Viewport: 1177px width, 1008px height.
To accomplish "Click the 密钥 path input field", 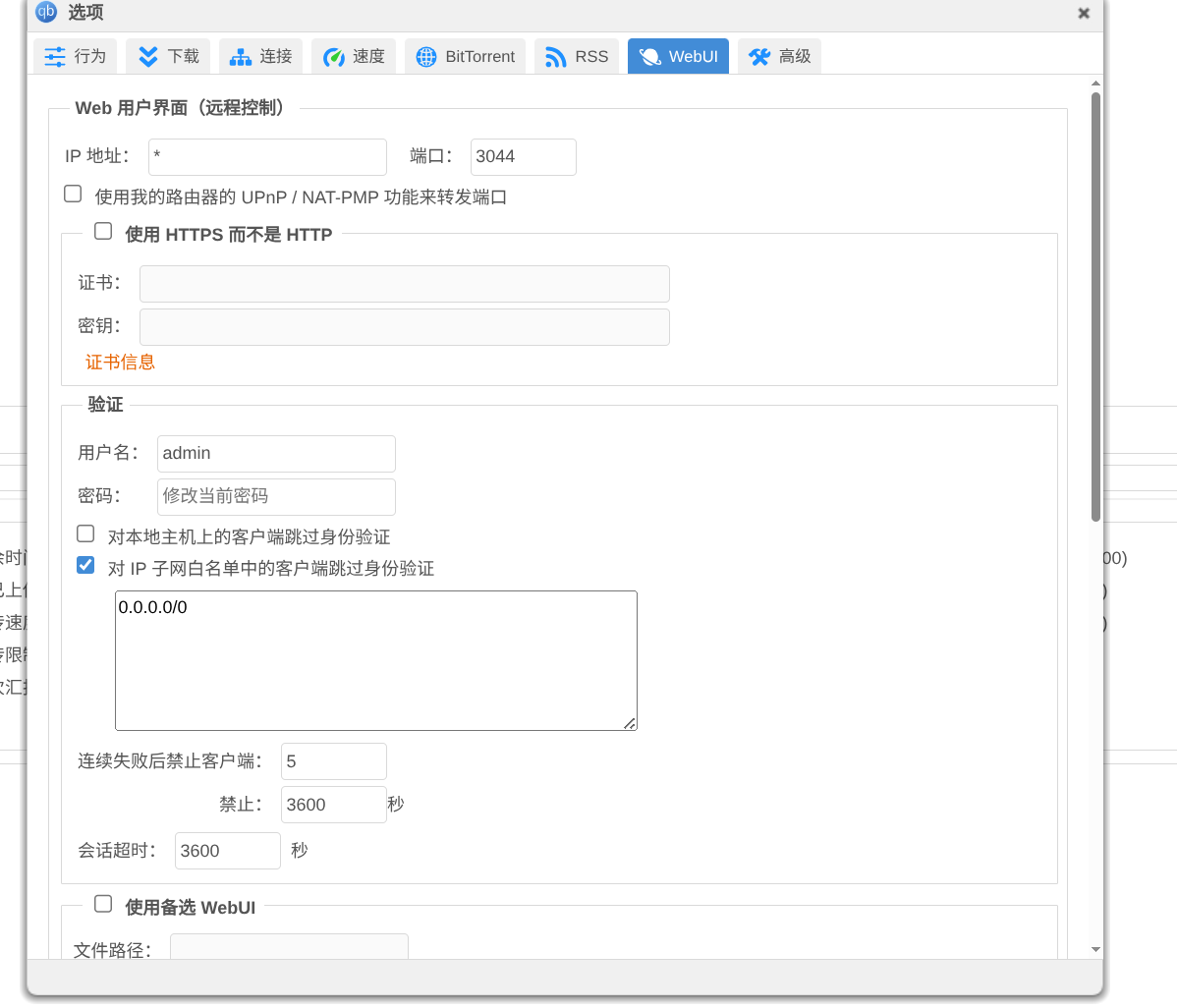I will pyautogui.click(x=405, y=327).
